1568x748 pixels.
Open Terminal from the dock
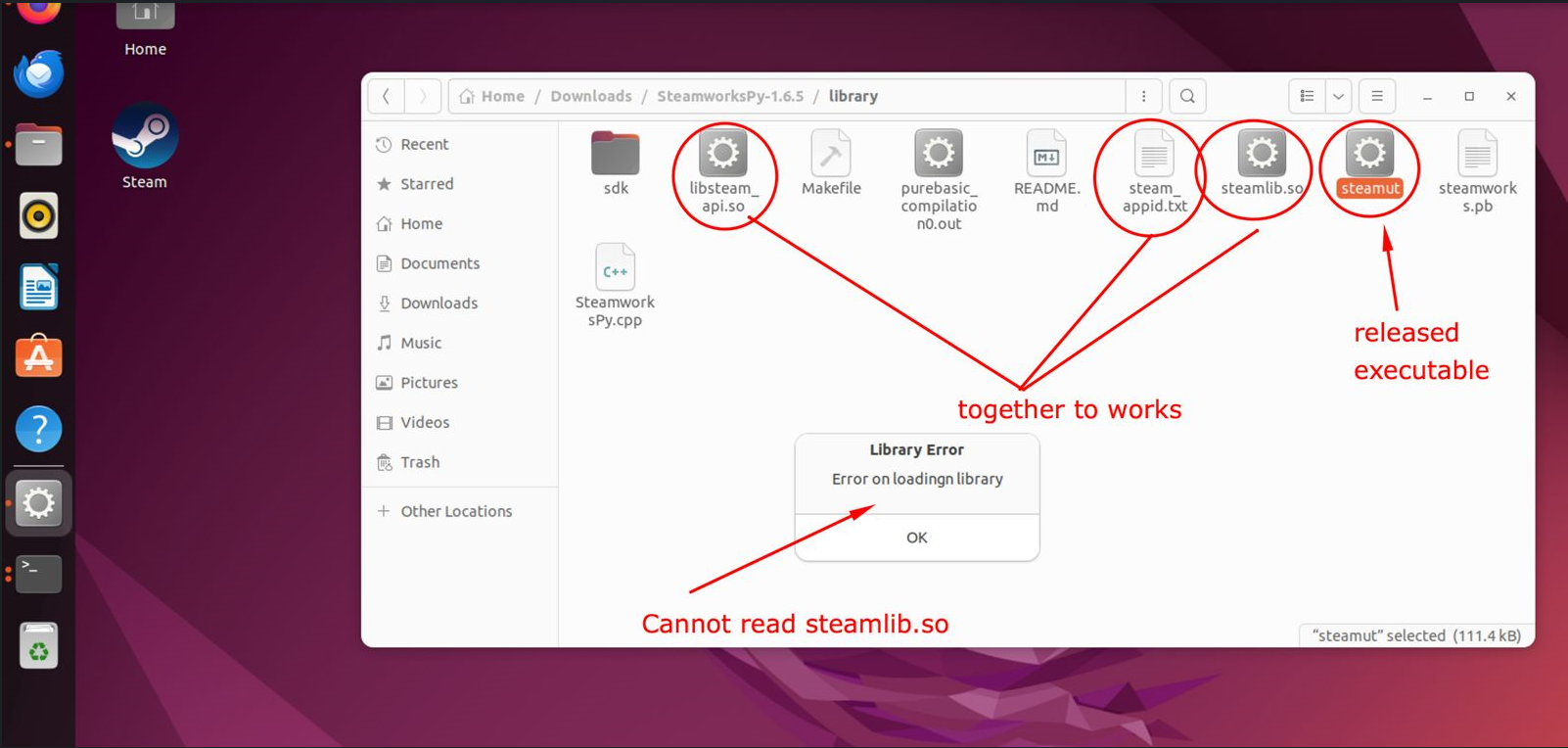coord(38,574)
